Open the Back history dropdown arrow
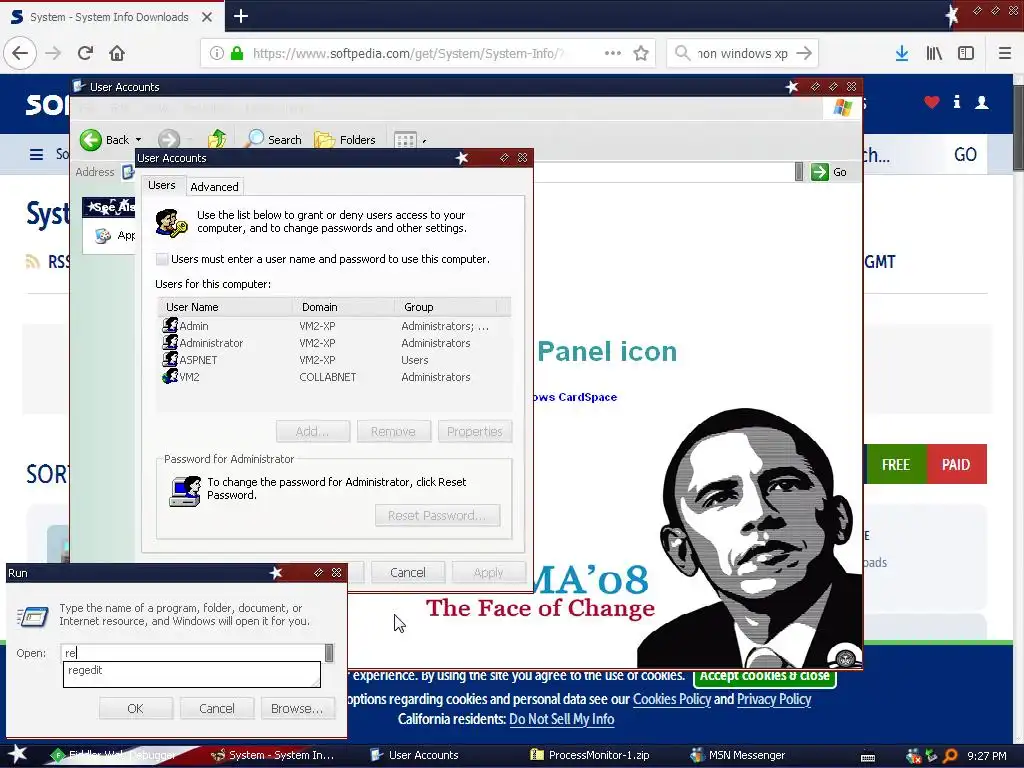Screen dimensions: 1024x768 [138, 140]
